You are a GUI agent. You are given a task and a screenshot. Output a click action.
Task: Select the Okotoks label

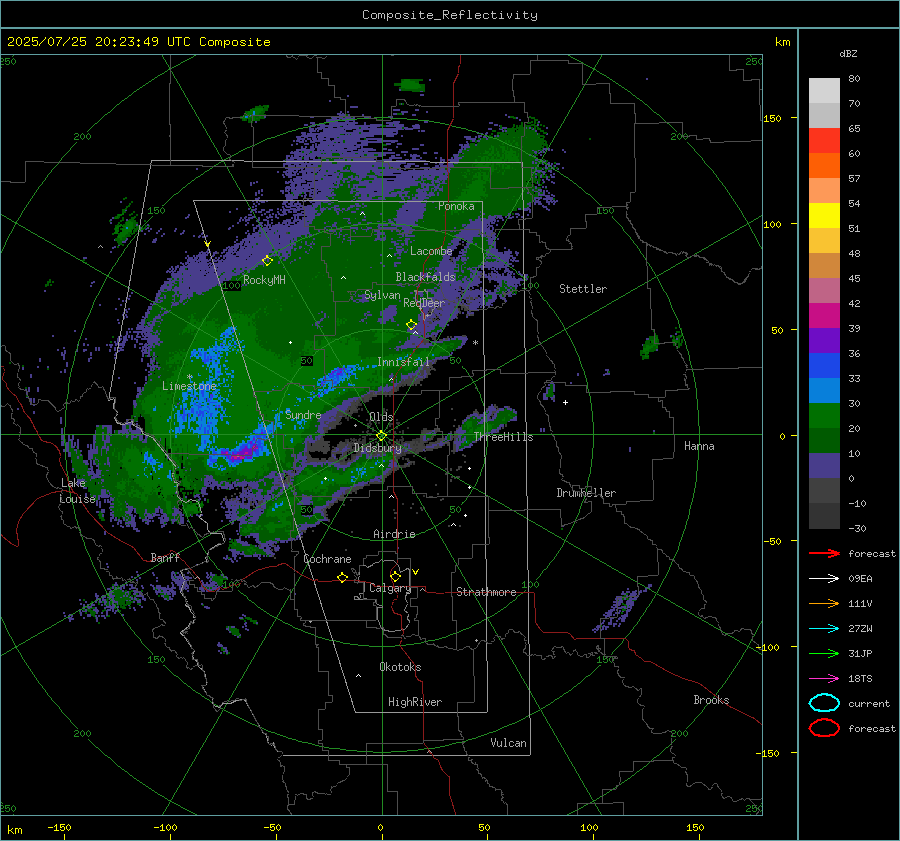pyautogui.click(x=400, y=667)
